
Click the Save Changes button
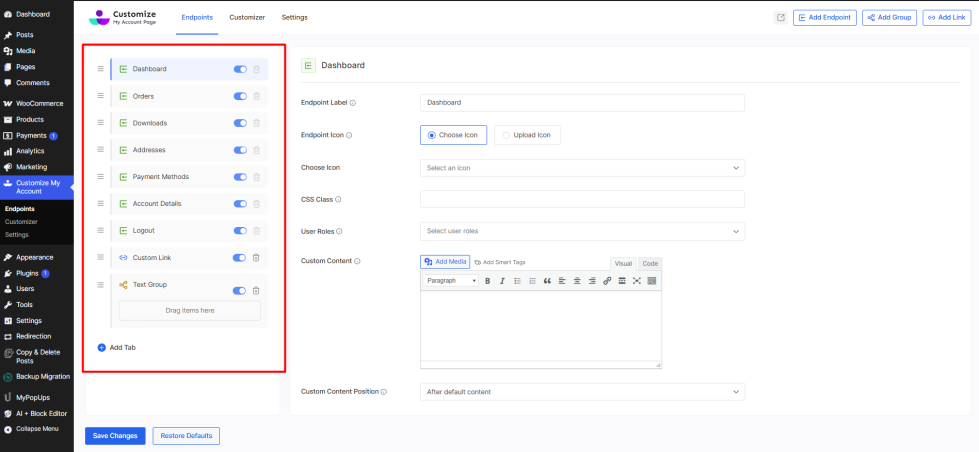(x=115, y=436)
